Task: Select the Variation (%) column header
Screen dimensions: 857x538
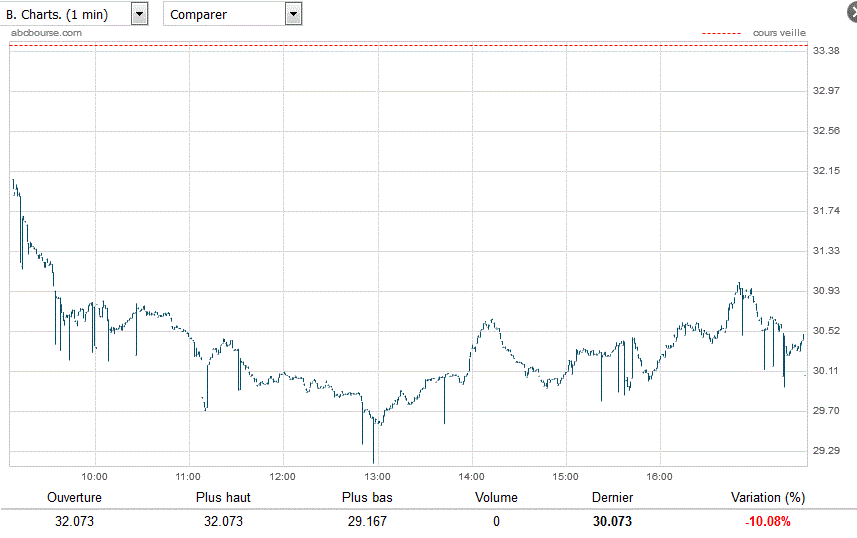Action: (x=768, y=498)
